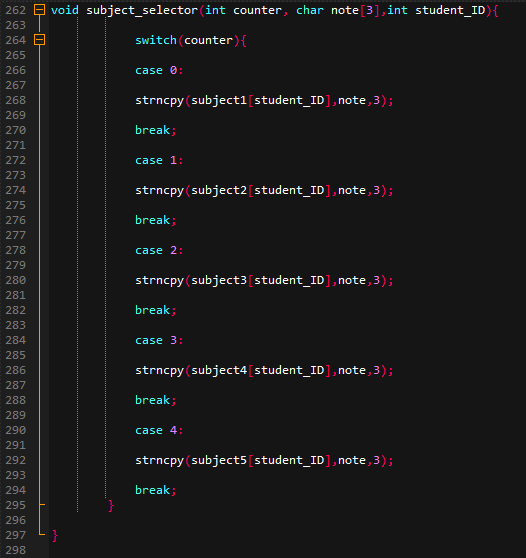The height and width of the screenshot is (558, 526).
Task: Collapse the subject_selector function fold marker
Action: pyautogui.click(x=39, y=10)
